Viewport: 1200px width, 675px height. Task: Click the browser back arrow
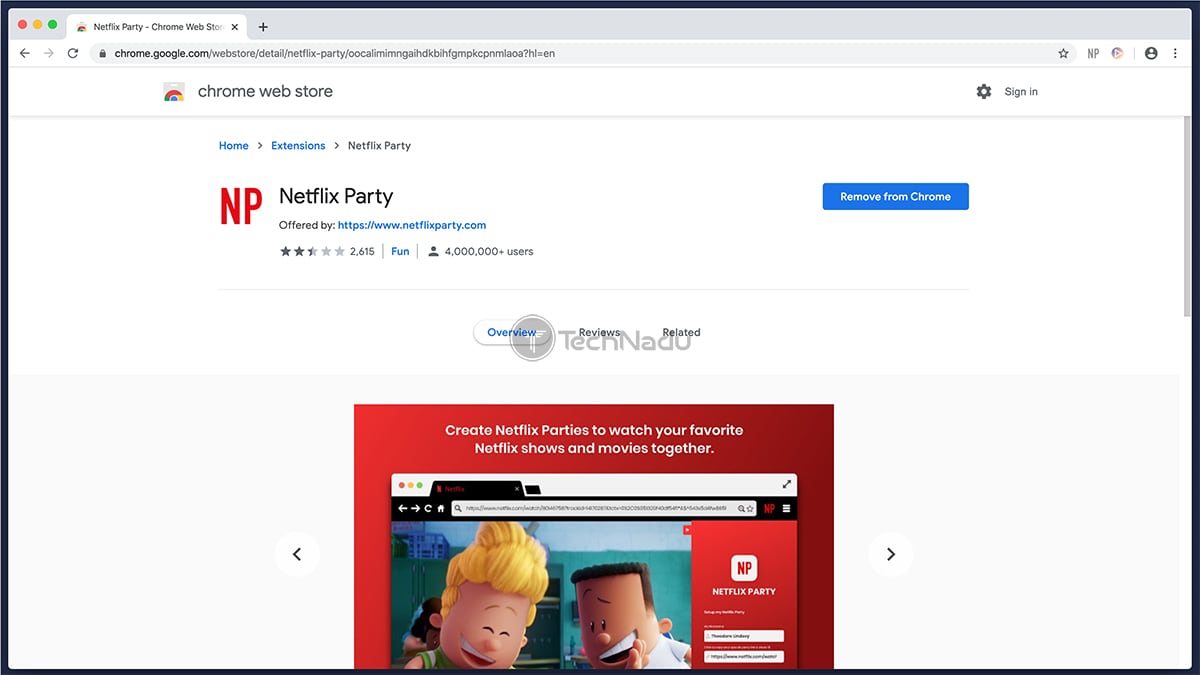pyautogui.click(x=24, y=53)
